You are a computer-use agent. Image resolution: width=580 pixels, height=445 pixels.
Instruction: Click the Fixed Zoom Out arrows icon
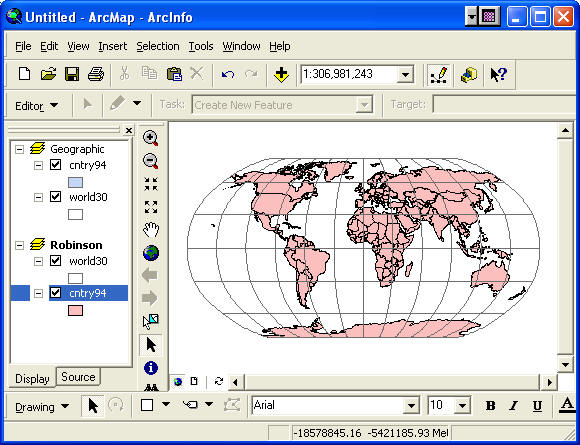tap(151, 207)
